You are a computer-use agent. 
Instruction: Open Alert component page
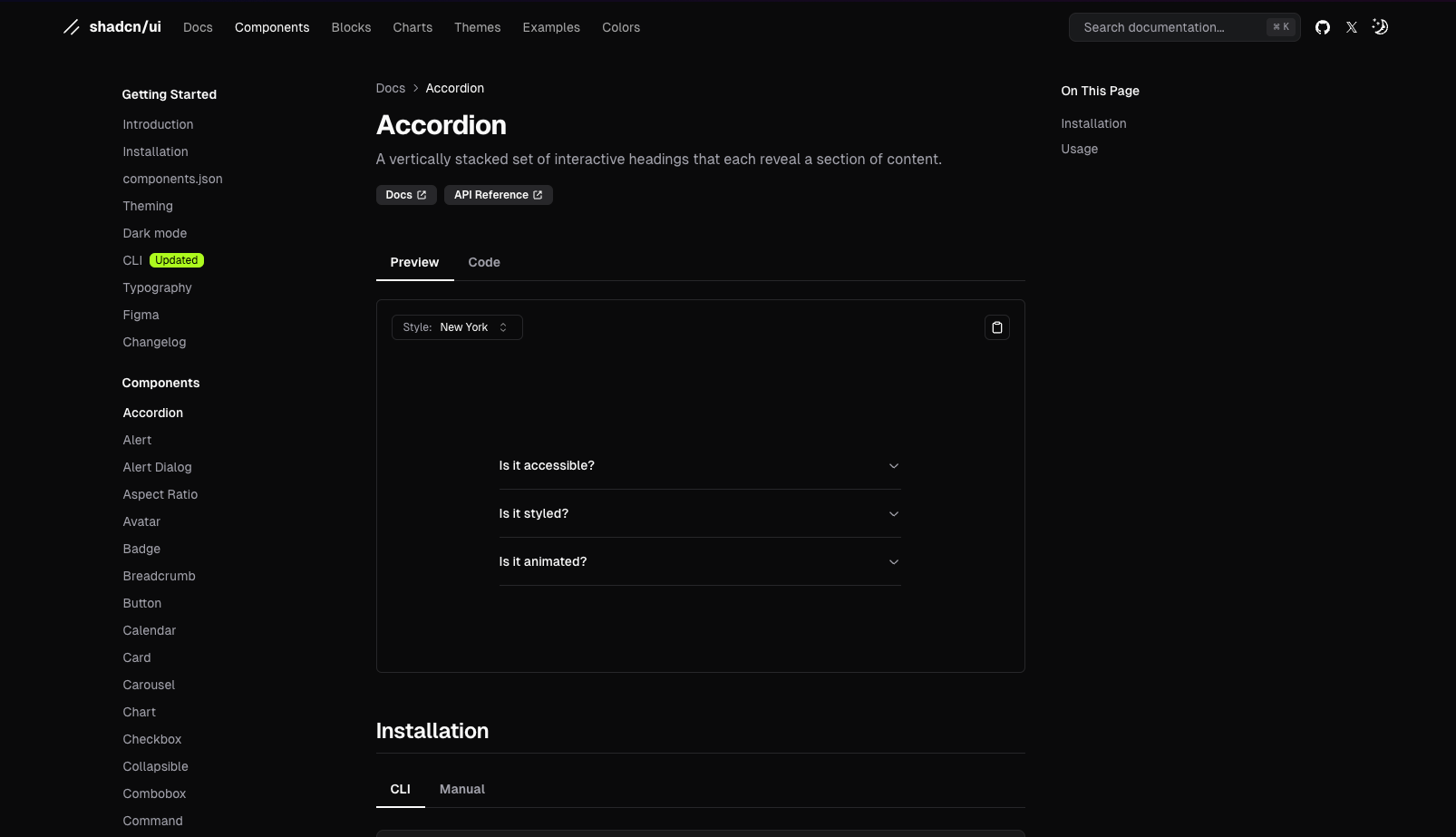pos(137,440)
